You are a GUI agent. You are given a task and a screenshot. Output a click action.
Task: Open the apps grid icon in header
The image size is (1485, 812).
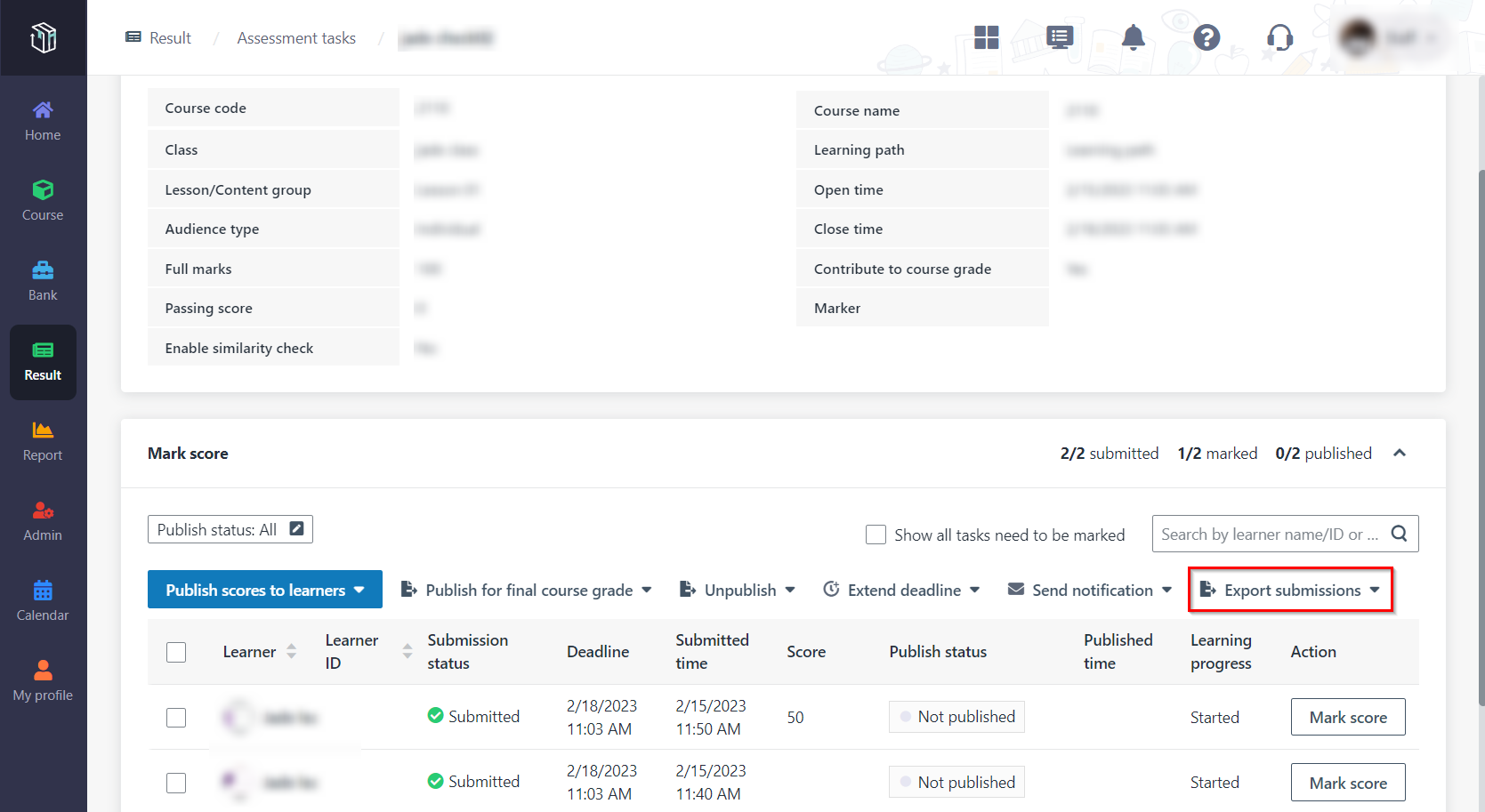point(986,37)
